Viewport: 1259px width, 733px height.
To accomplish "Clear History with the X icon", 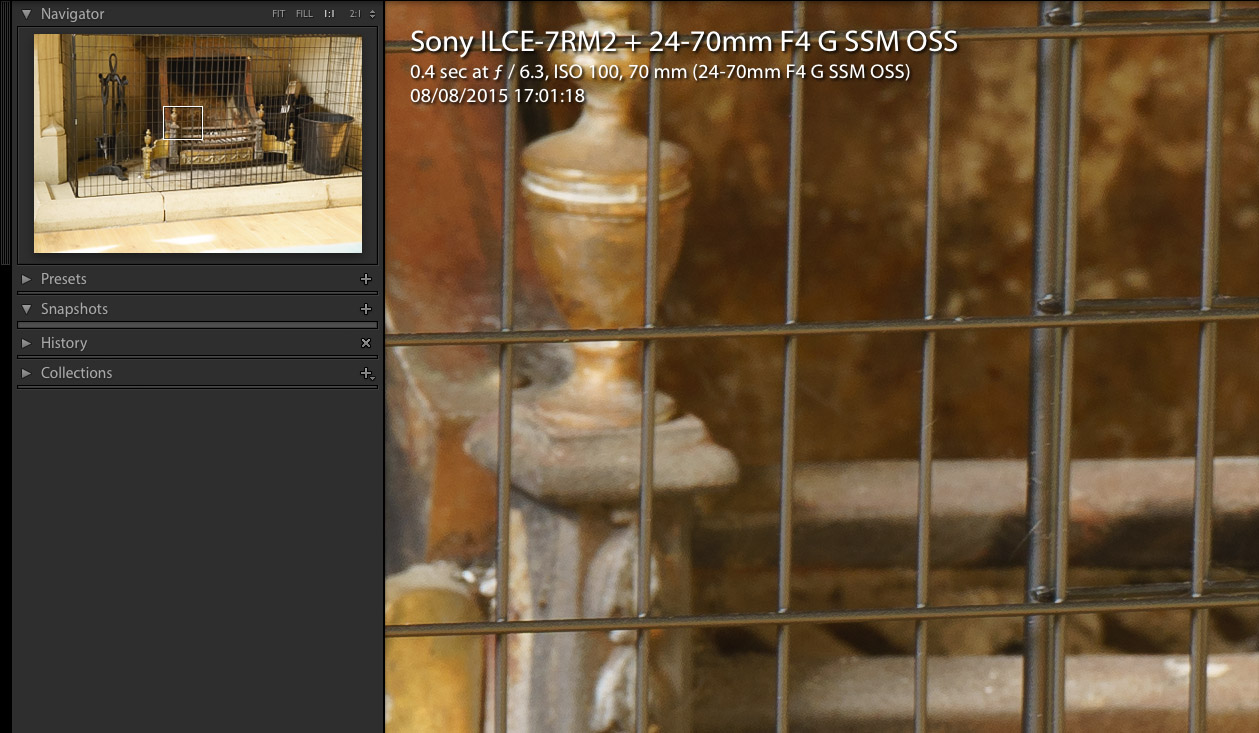I will (366, 343).
